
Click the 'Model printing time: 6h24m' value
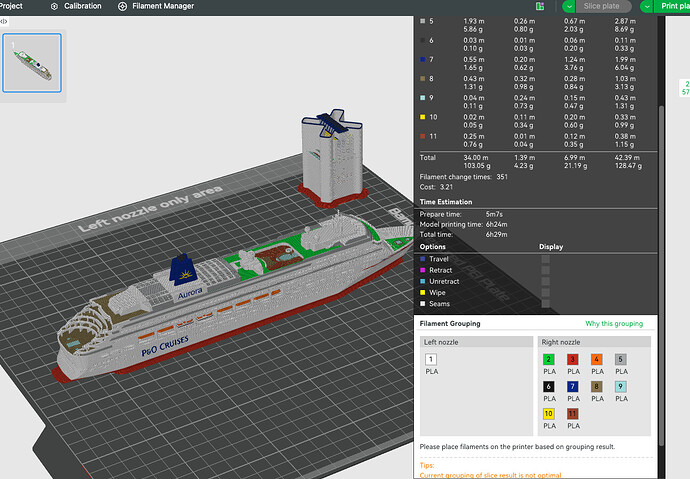click(496, 224)
